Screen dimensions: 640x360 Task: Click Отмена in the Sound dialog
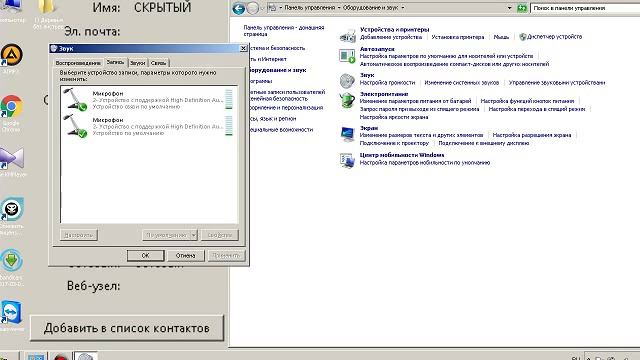186,256
